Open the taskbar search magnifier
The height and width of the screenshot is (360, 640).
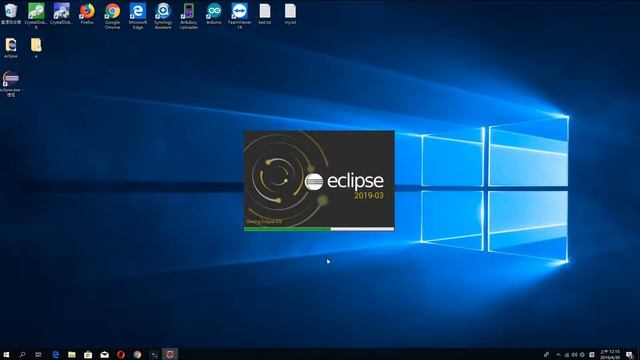[22, 354]
